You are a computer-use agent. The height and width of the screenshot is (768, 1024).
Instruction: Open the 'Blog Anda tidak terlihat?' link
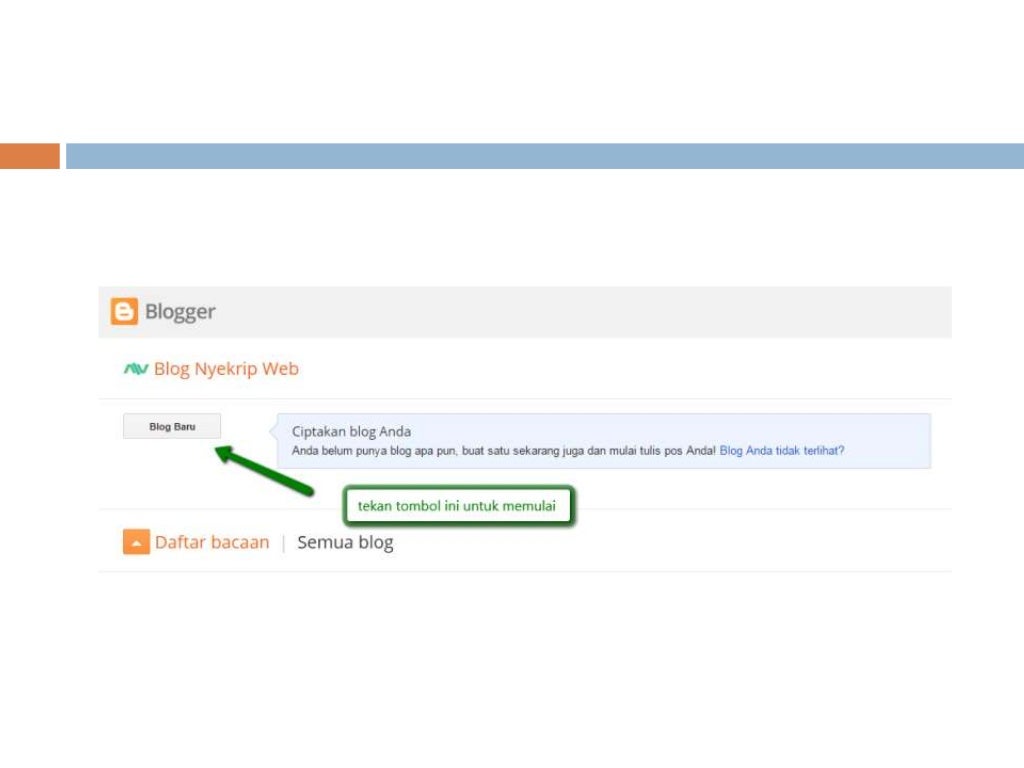pyautogui.click(x=782, y=451)
